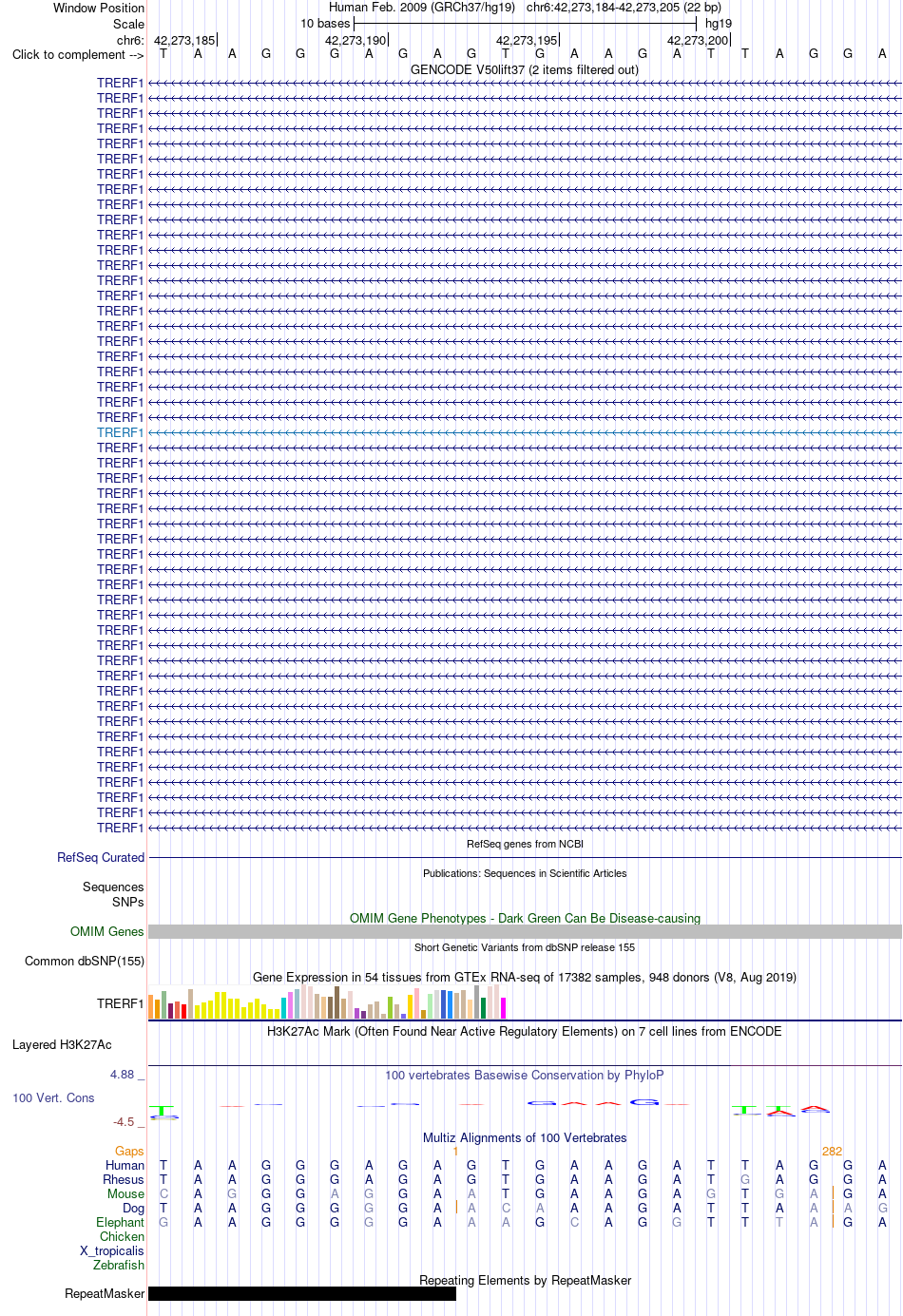Click the 'RefSeq genes from NCBI' title

click(525, 844)
